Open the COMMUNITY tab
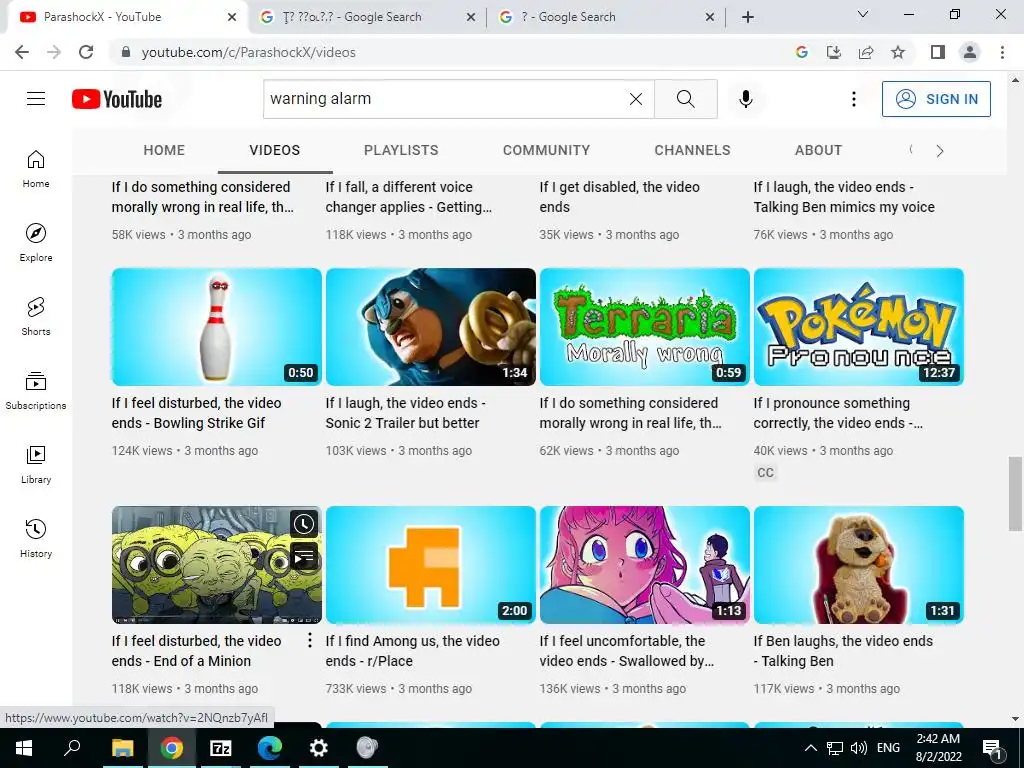 click(x=546, y=150)
